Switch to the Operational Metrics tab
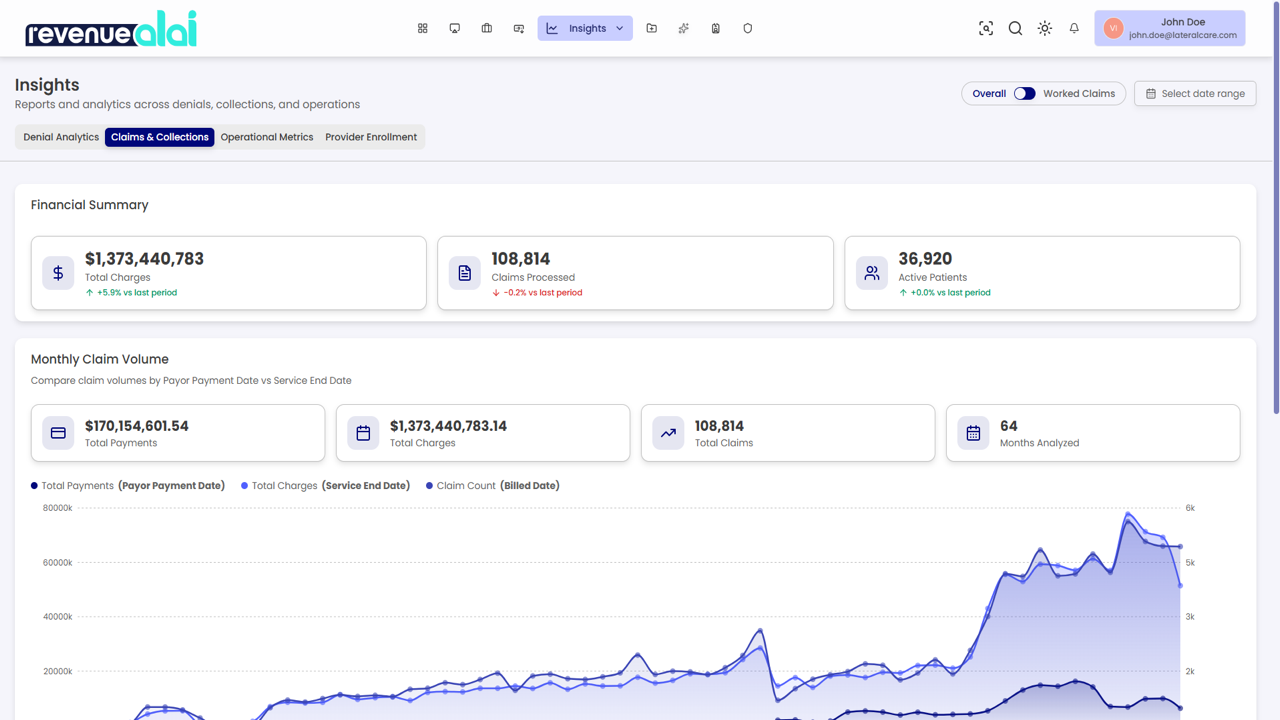The image size is (1280, 720). click(x=267, y=137)
